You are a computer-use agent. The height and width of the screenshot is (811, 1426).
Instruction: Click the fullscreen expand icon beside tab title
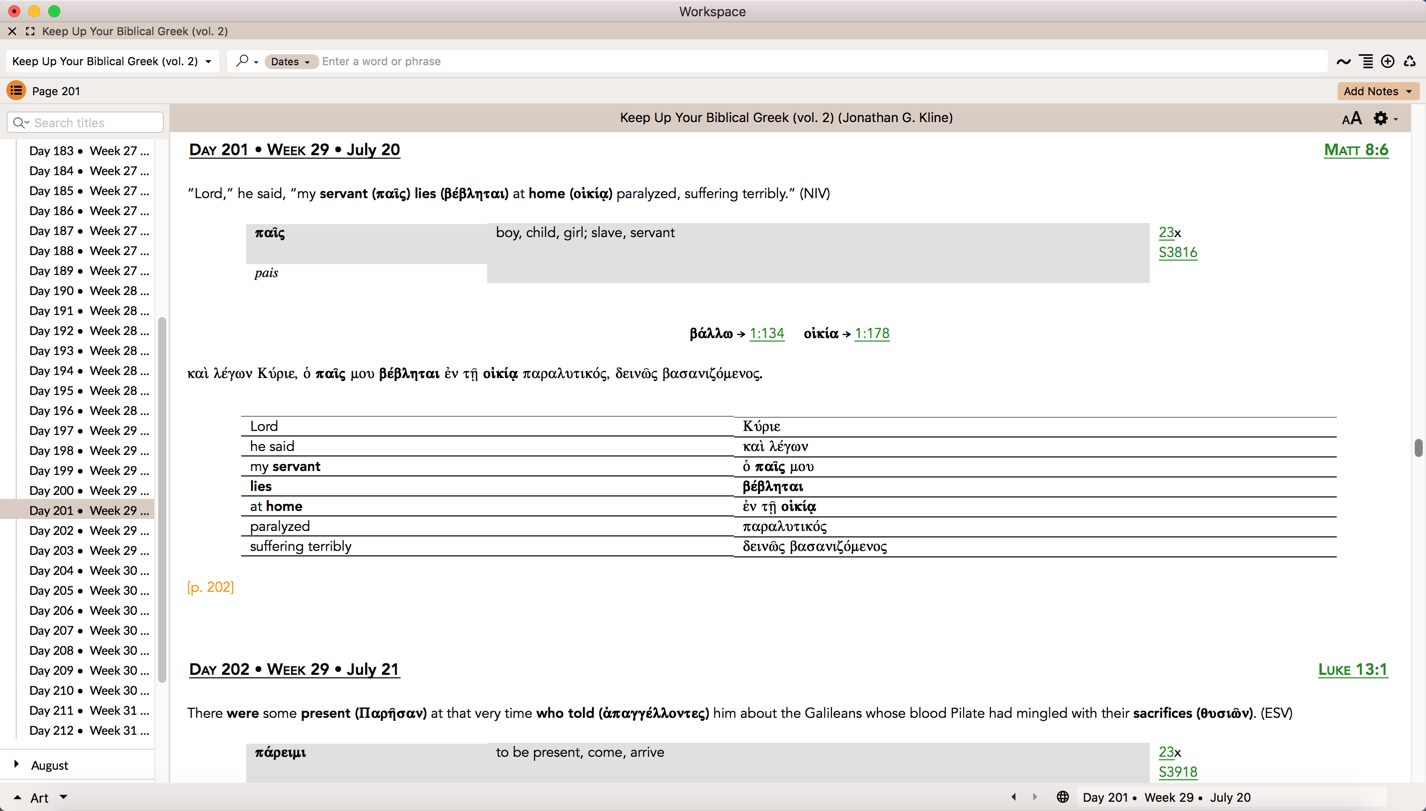[30, 31]
